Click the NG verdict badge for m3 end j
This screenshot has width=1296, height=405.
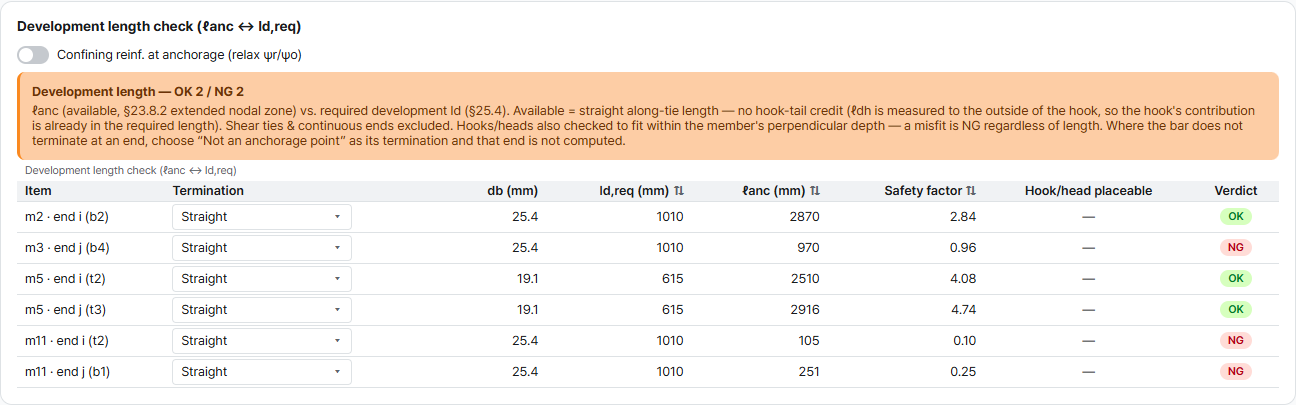pos(1235,248)
